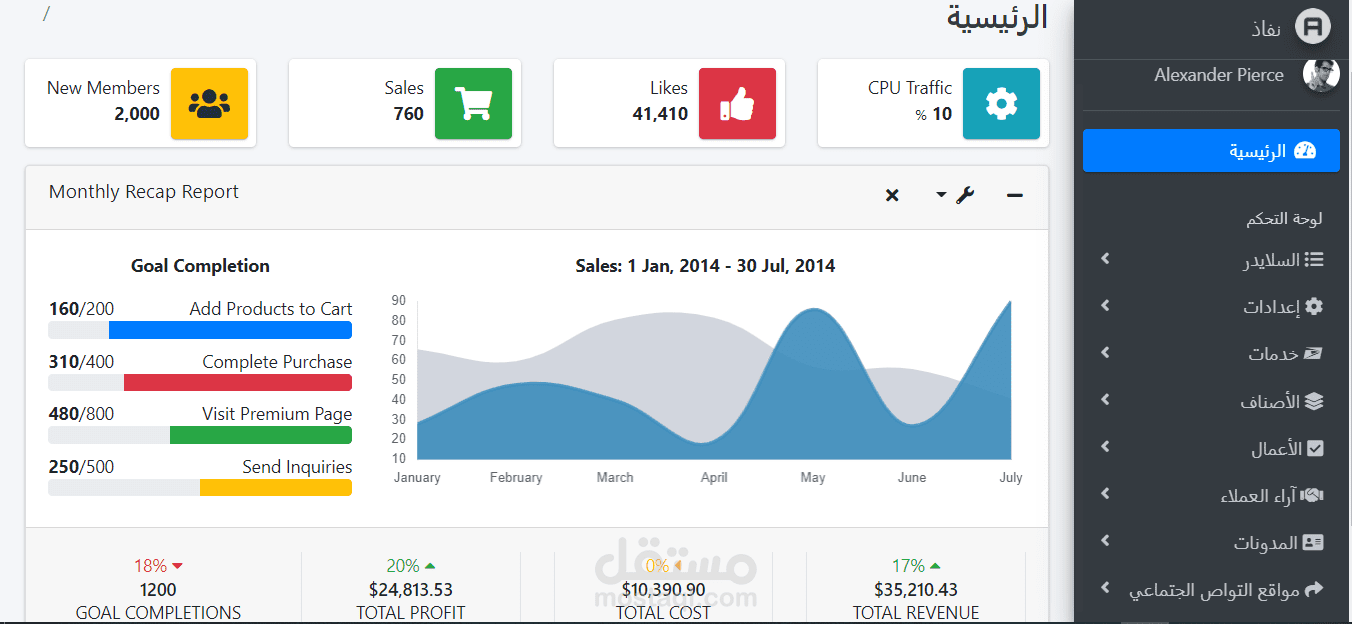1352x624 pixels.
Task: Click the Sales date range chart title
Action: point(705,266)
